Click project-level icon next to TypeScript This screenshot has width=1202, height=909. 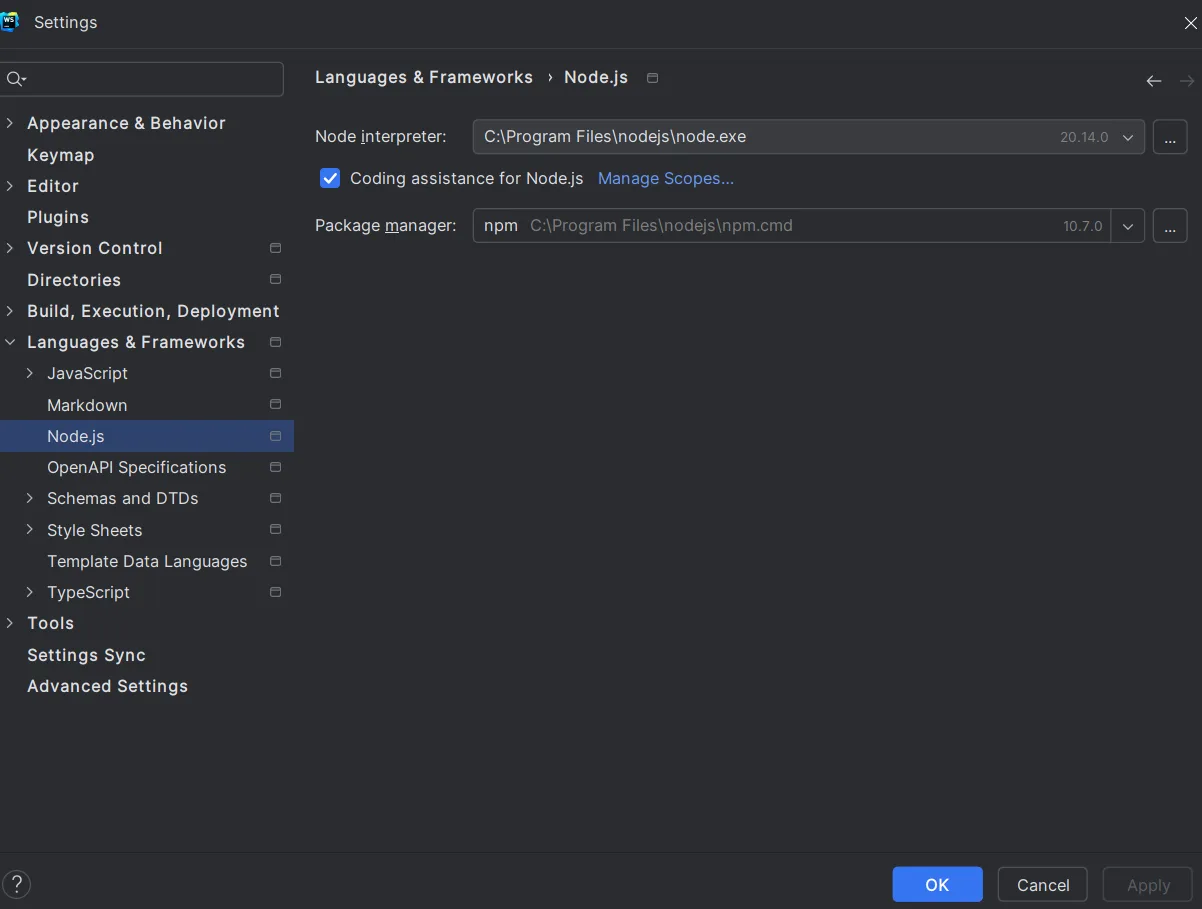pyautogui.click(x=276, y=592)
